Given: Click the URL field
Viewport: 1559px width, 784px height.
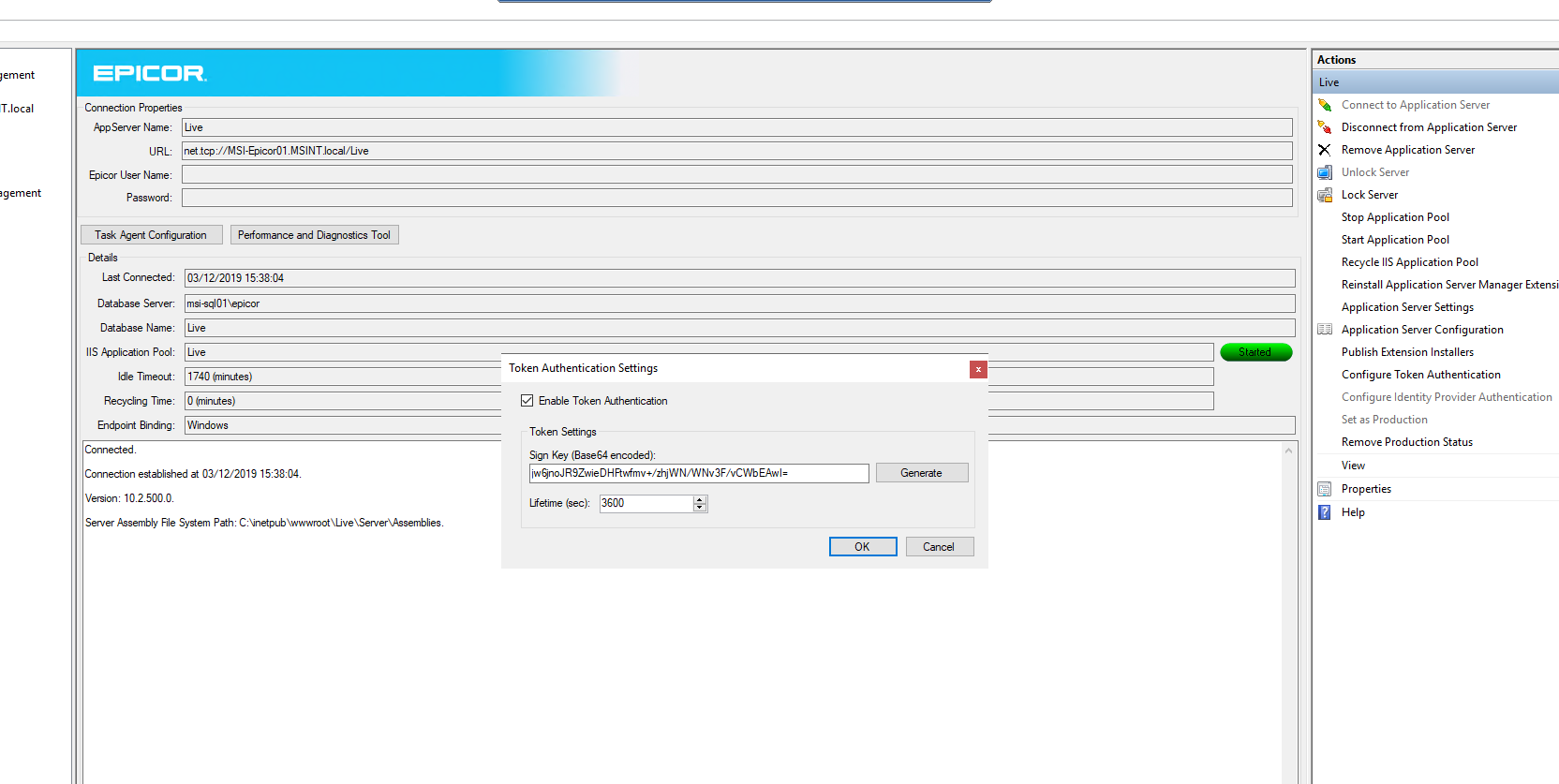Looking at the screenshot, I should click(737, 151).
